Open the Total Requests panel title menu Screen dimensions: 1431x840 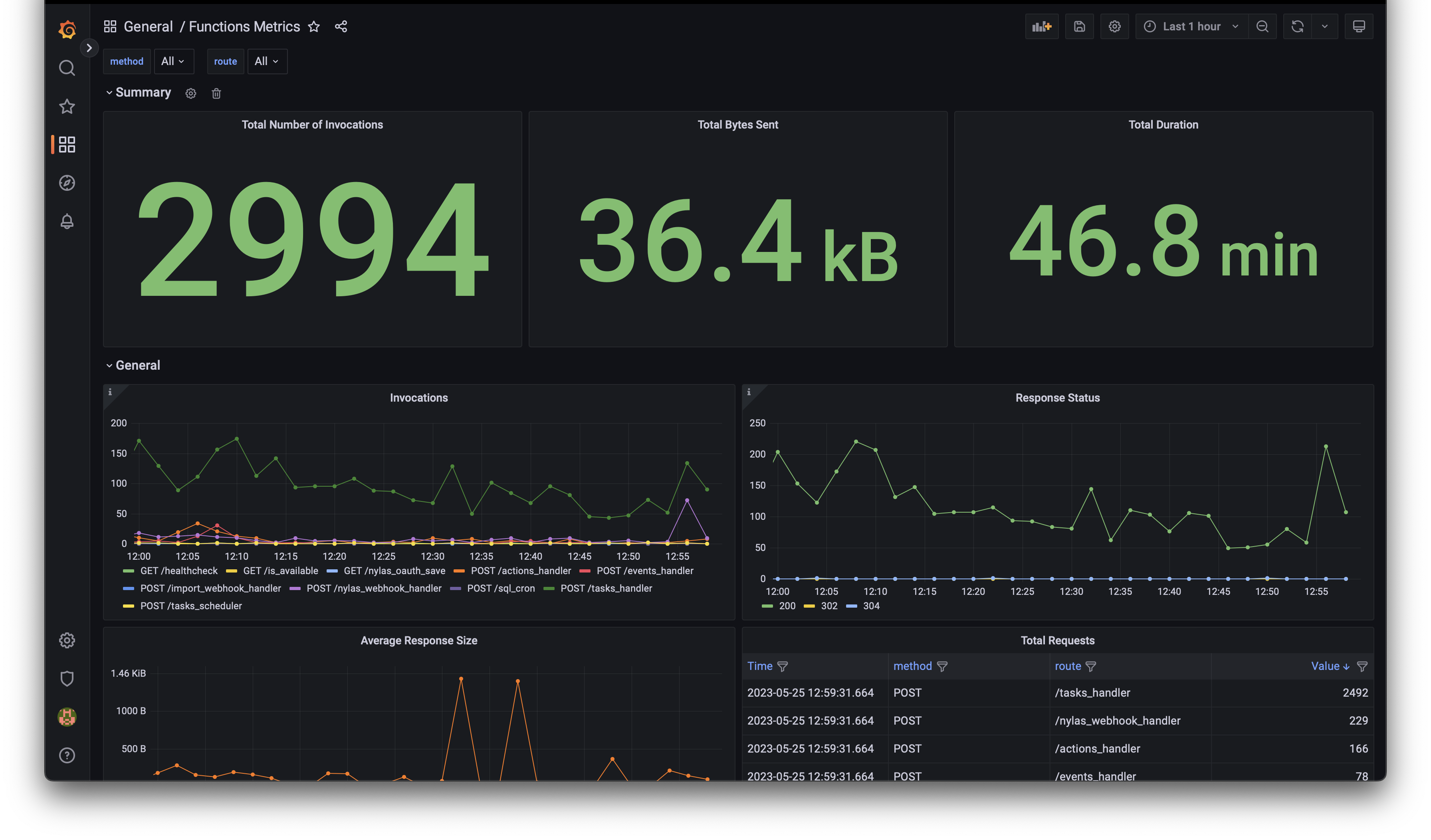tap(1057, 640)
